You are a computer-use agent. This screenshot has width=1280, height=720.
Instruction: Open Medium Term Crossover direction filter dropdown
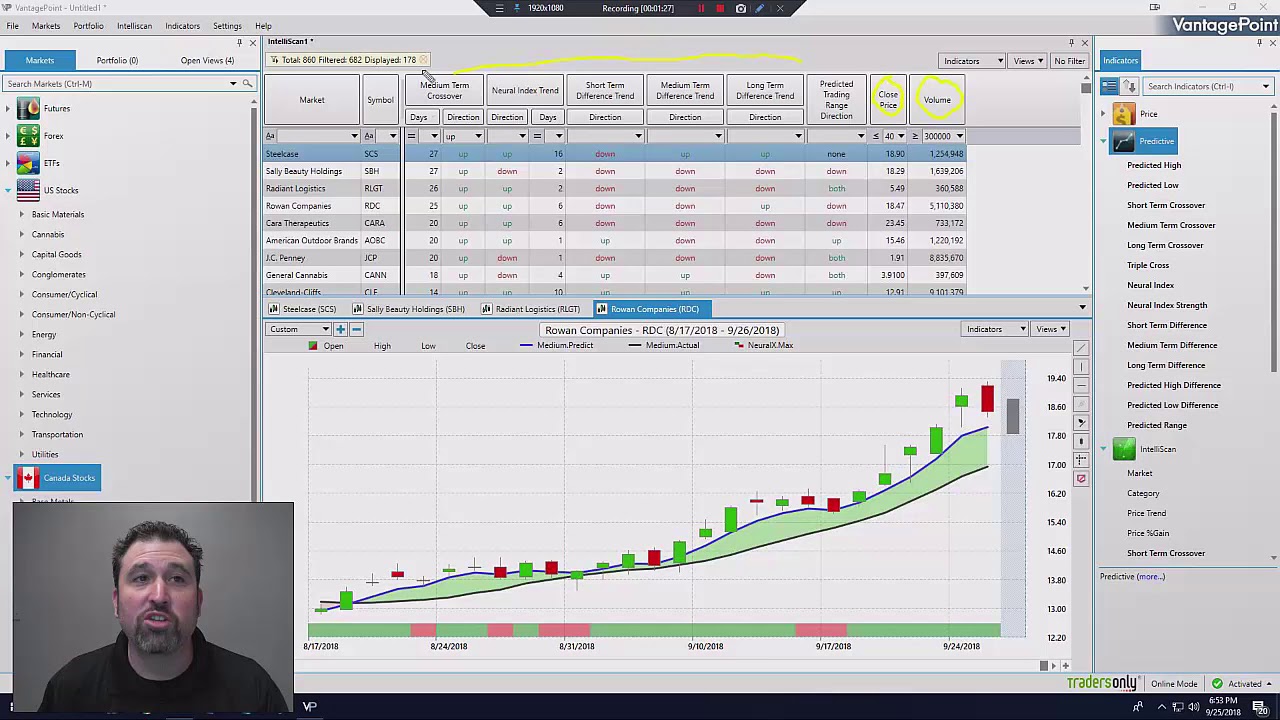coord(478,136)
